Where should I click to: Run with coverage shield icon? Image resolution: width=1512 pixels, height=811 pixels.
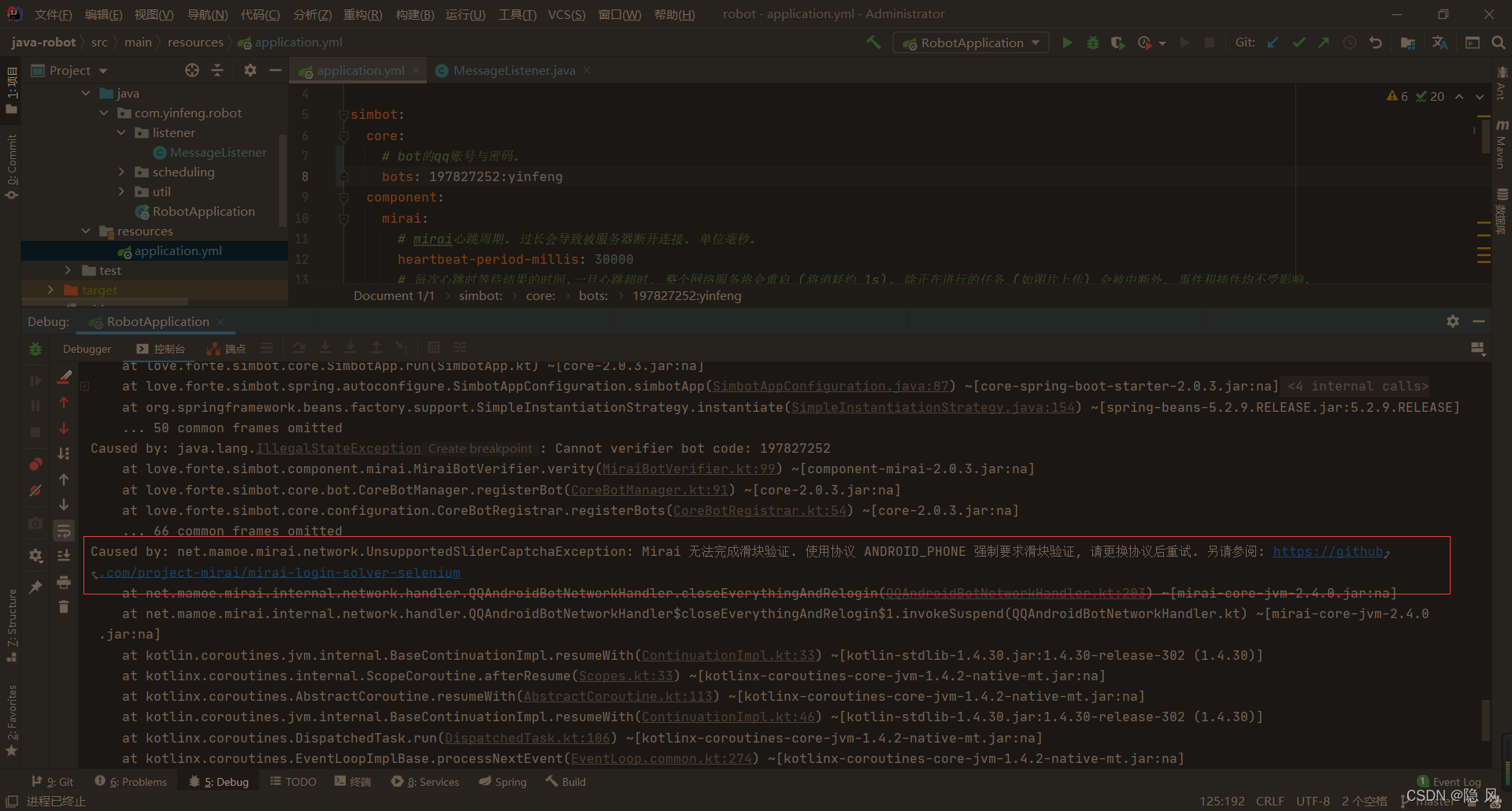[1117, 43]
